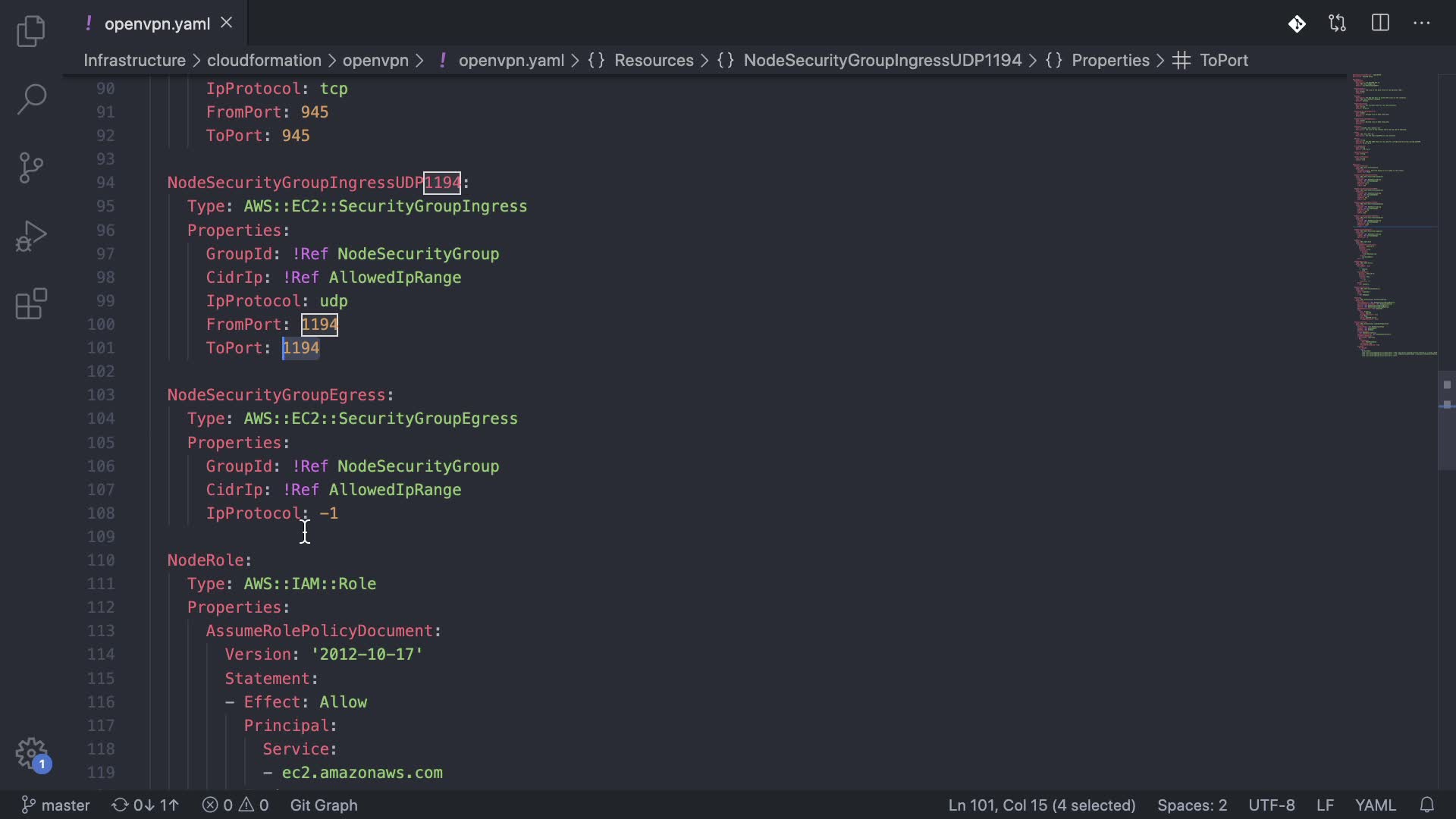The width and height of the screenshot is (1456, 819).
Task: Click the master branch in the status bar
Action: click(x=55, y=805)
